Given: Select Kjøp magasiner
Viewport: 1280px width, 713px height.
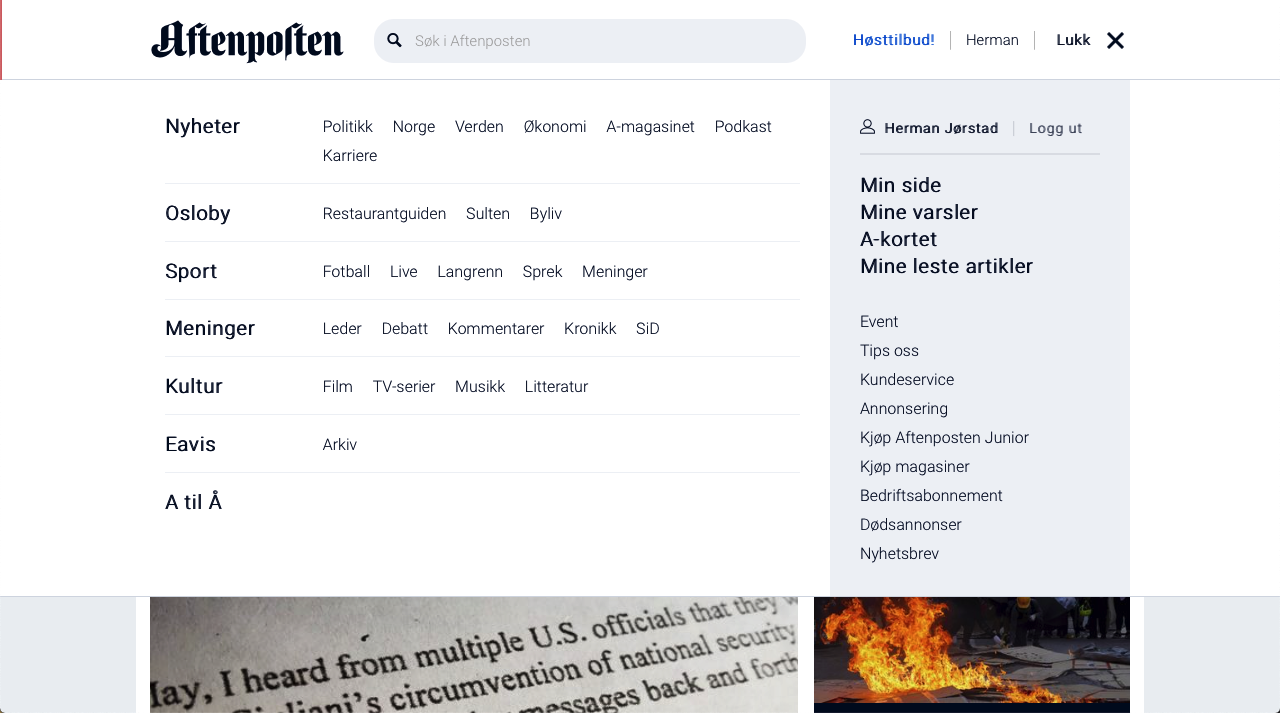Looking at the screenshot, I should [915, 467].
